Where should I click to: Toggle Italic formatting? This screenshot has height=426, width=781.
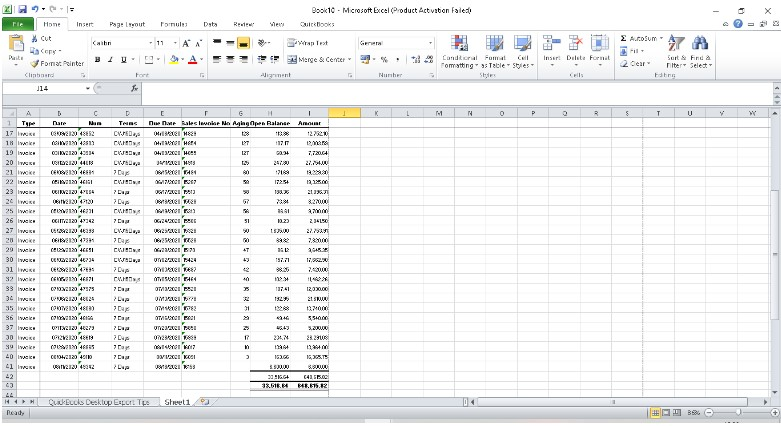(110, 59)
